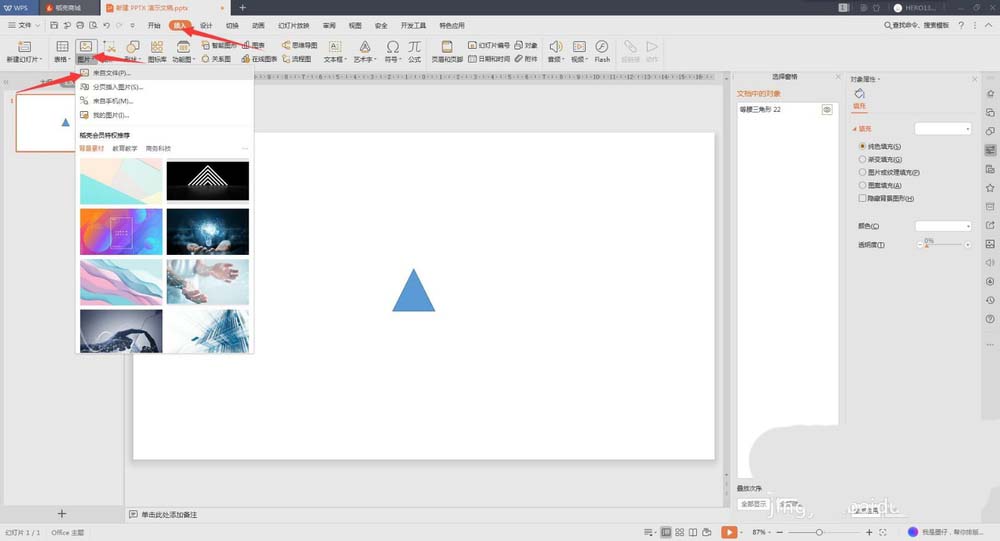Open the 开始 Home ribbon tab

154,26
